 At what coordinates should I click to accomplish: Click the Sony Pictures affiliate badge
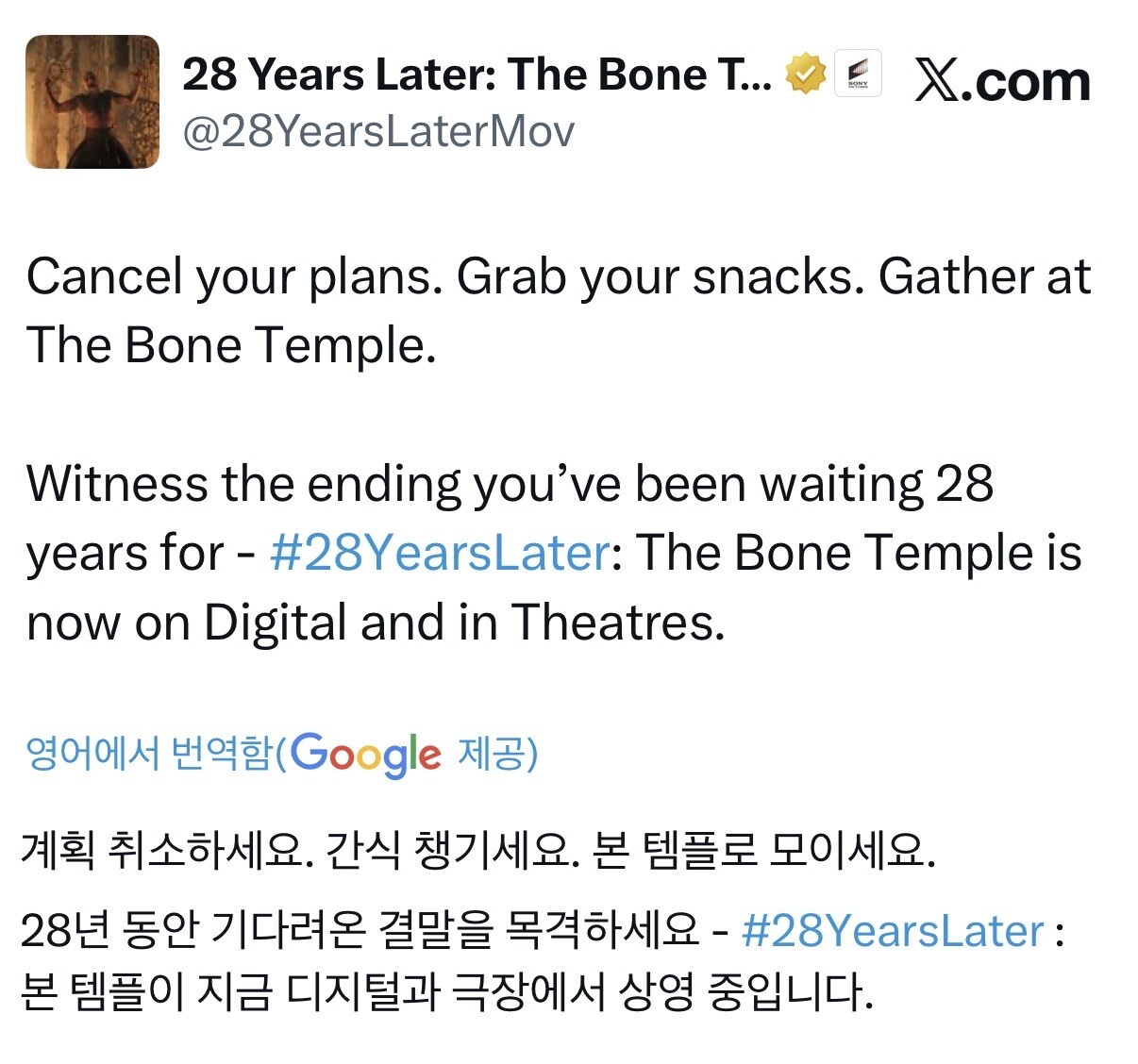[x=858, y=74]
